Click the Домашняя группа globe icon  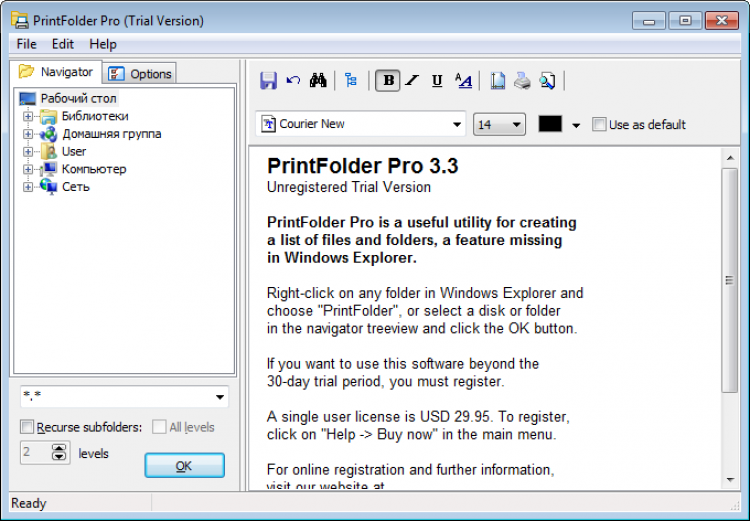coord(48,134)
